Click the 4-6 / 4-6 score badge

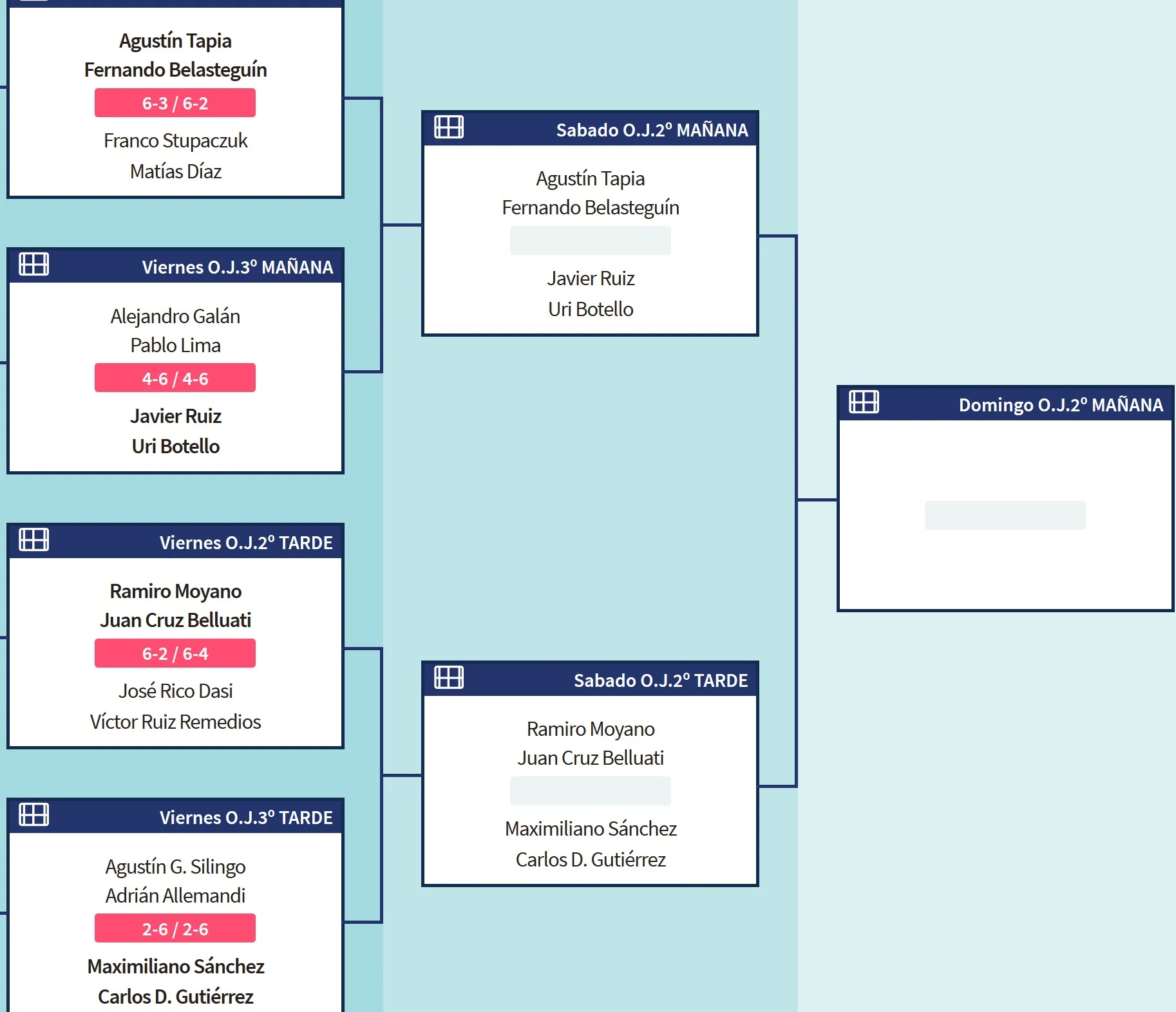[175, 378]
